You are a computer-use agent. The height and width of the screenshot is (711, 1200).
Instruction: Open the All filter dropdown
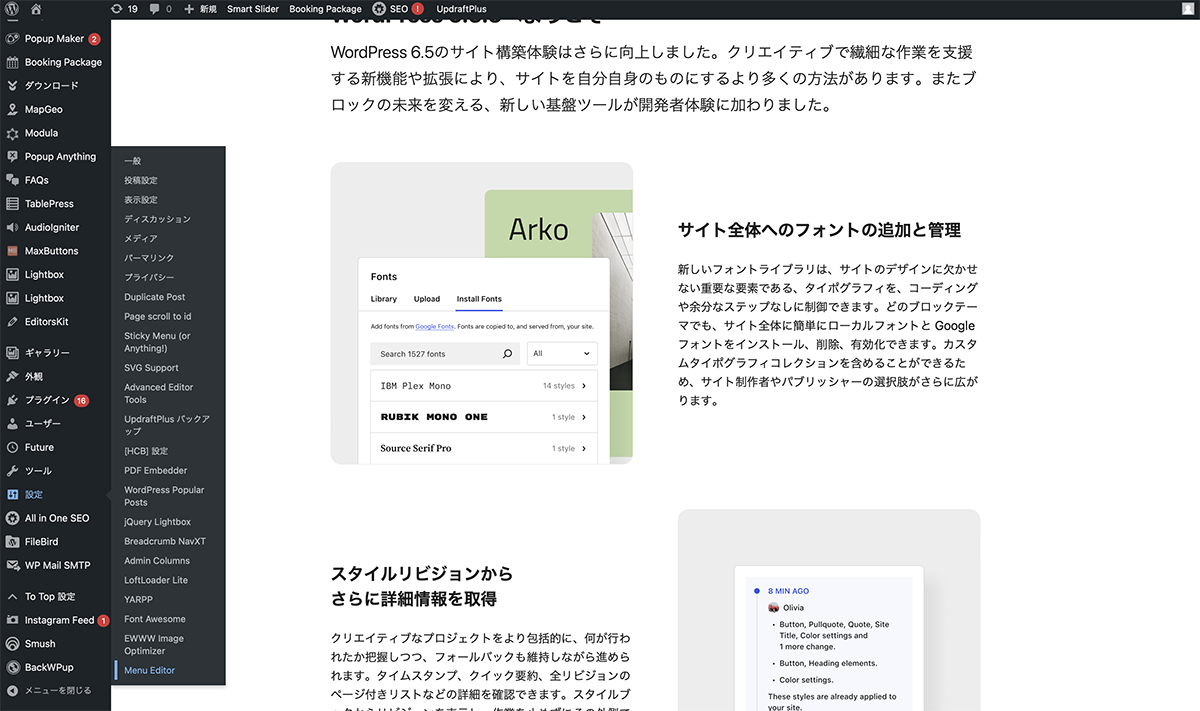[x=561, y=354]
